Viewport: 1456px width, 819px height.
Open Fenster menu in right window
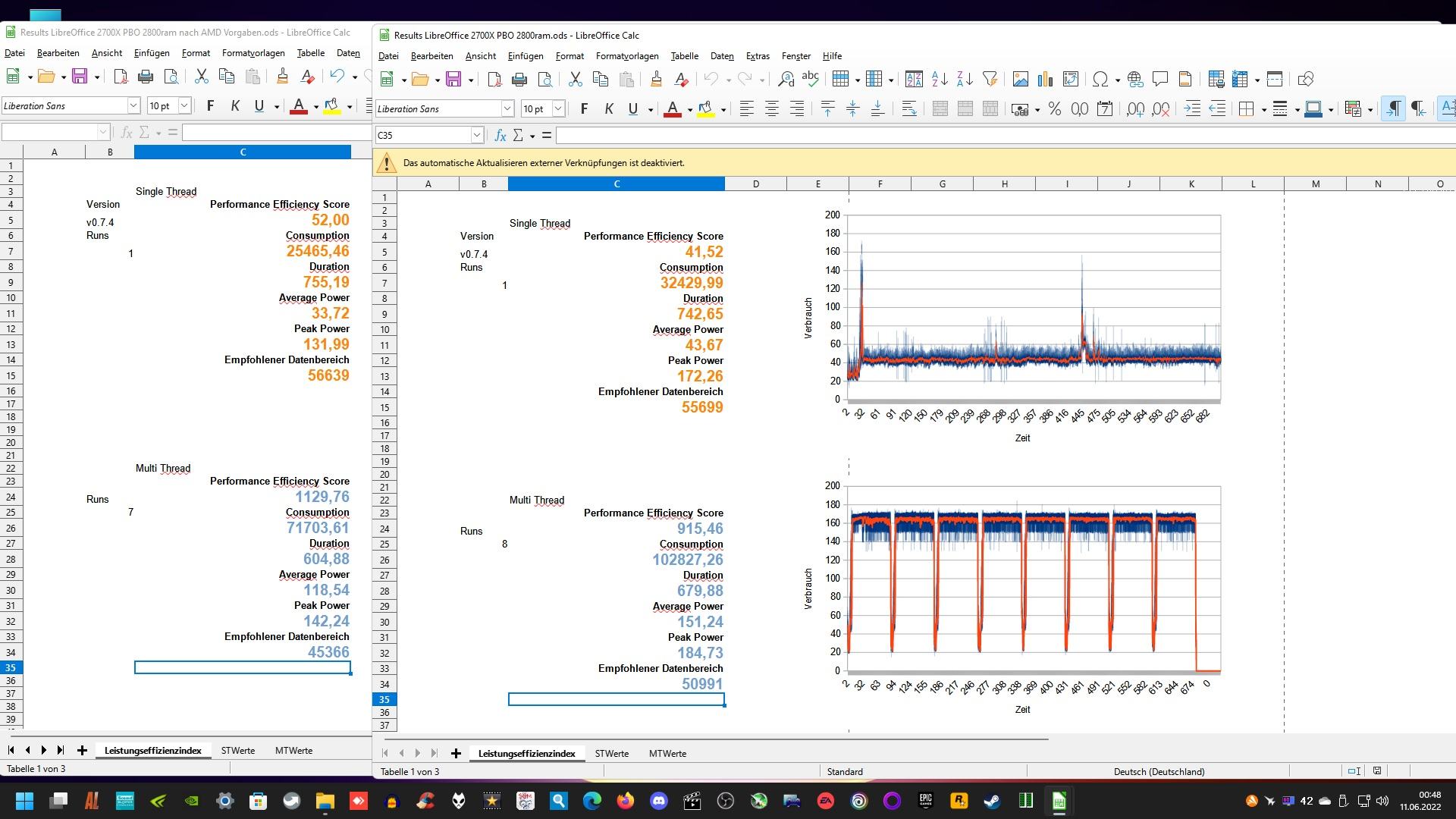[795, 55]
